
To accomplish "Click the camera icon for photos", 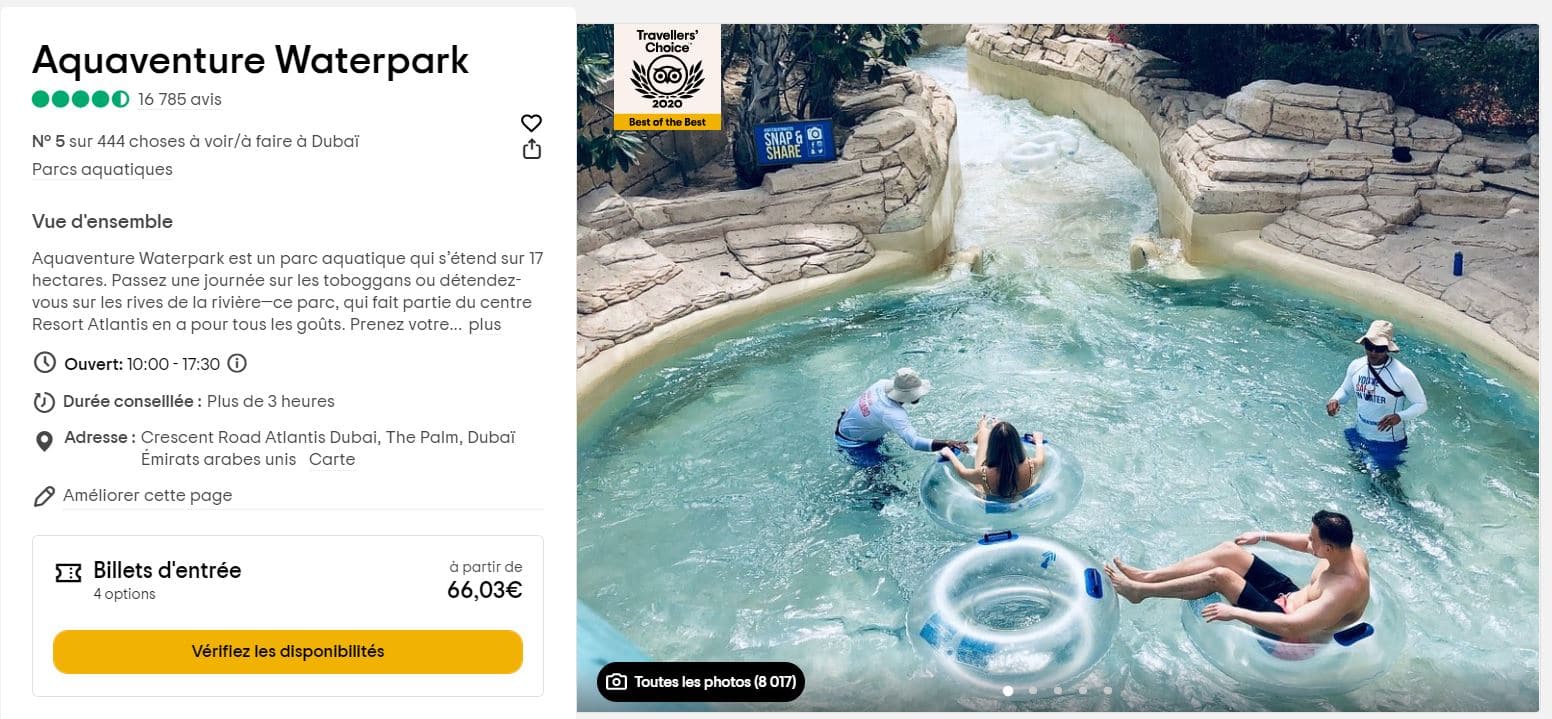I will coord(617,682).
